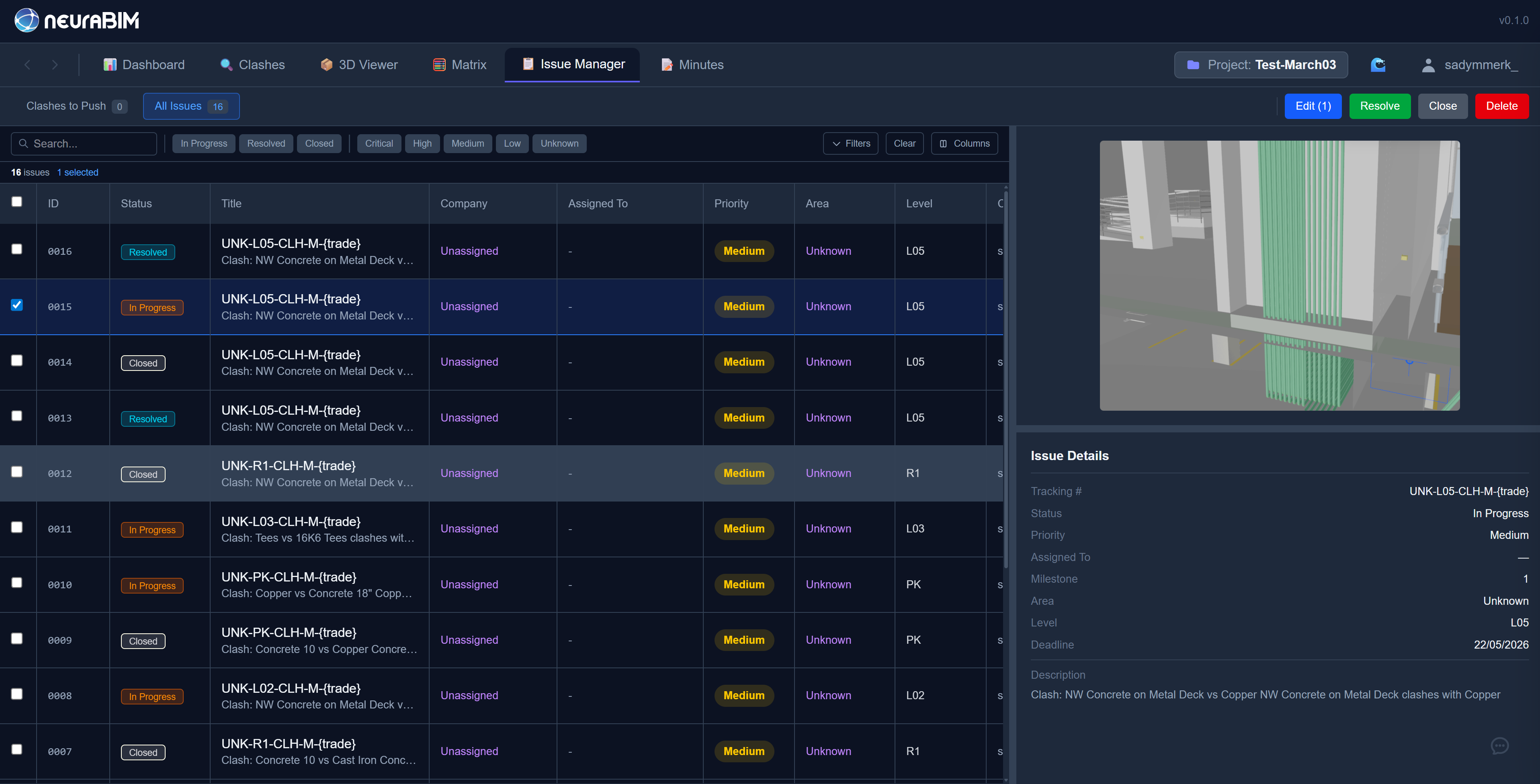Click the Deadline value 22/05/2026
Image resolution: width=1540 pixels, height=784 pixels.
click(x=1501, y=645)
